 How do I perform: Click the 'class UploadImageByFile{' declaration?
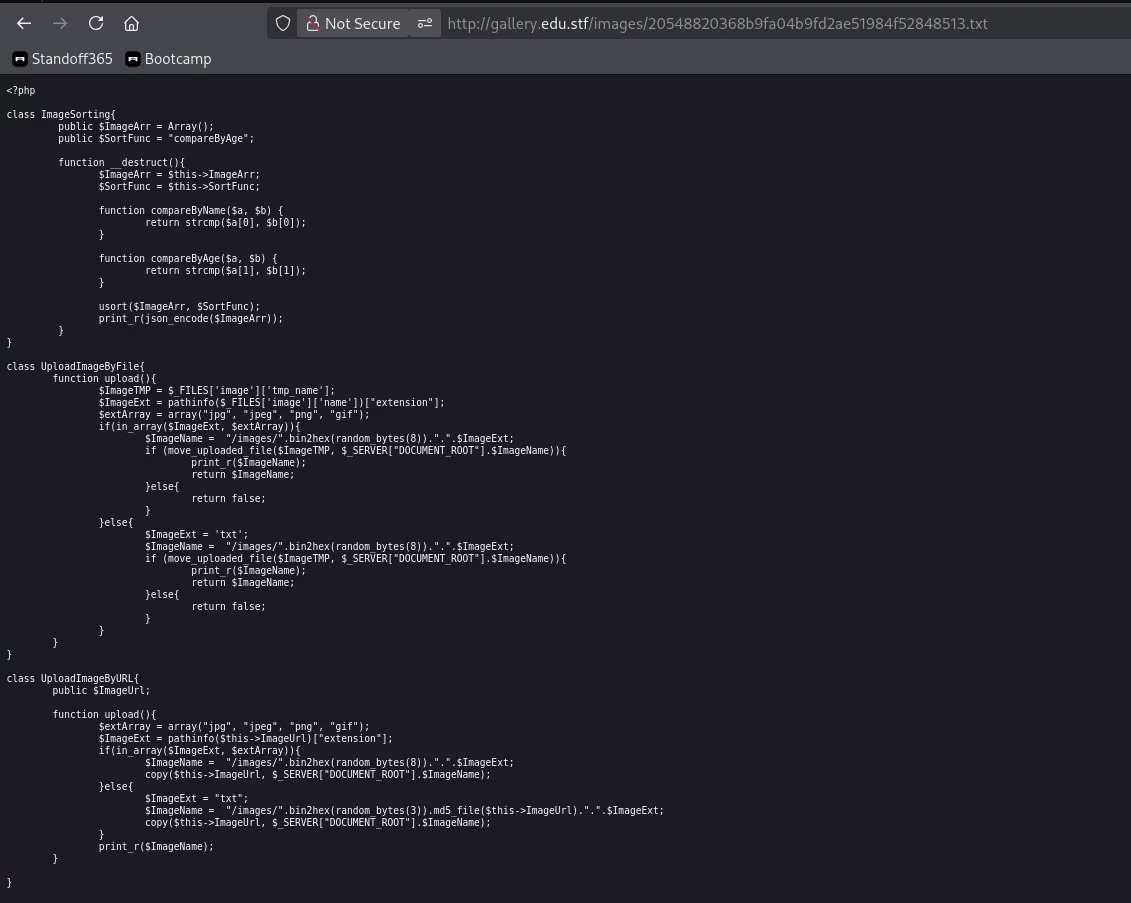[75, 367]
